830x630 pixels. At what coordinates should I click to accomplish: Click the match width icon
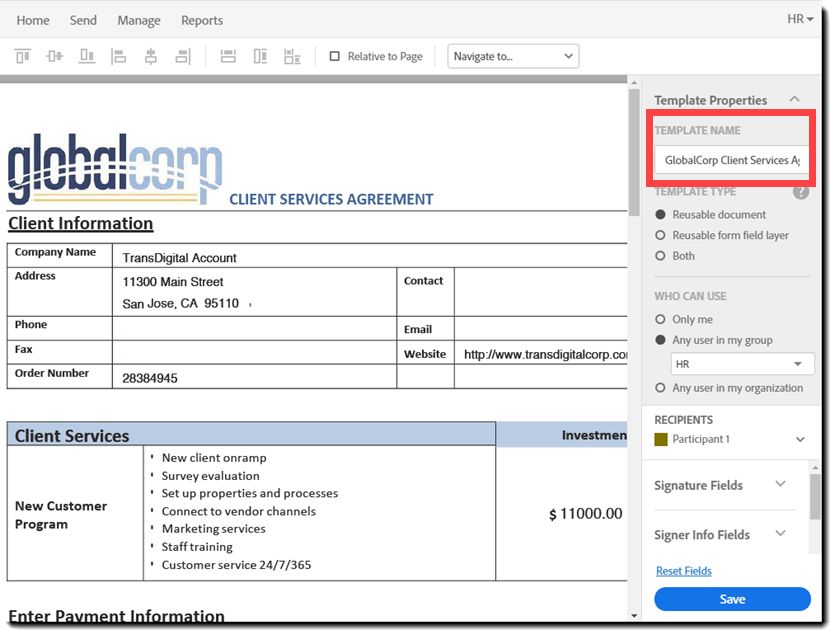click(228, 56)
